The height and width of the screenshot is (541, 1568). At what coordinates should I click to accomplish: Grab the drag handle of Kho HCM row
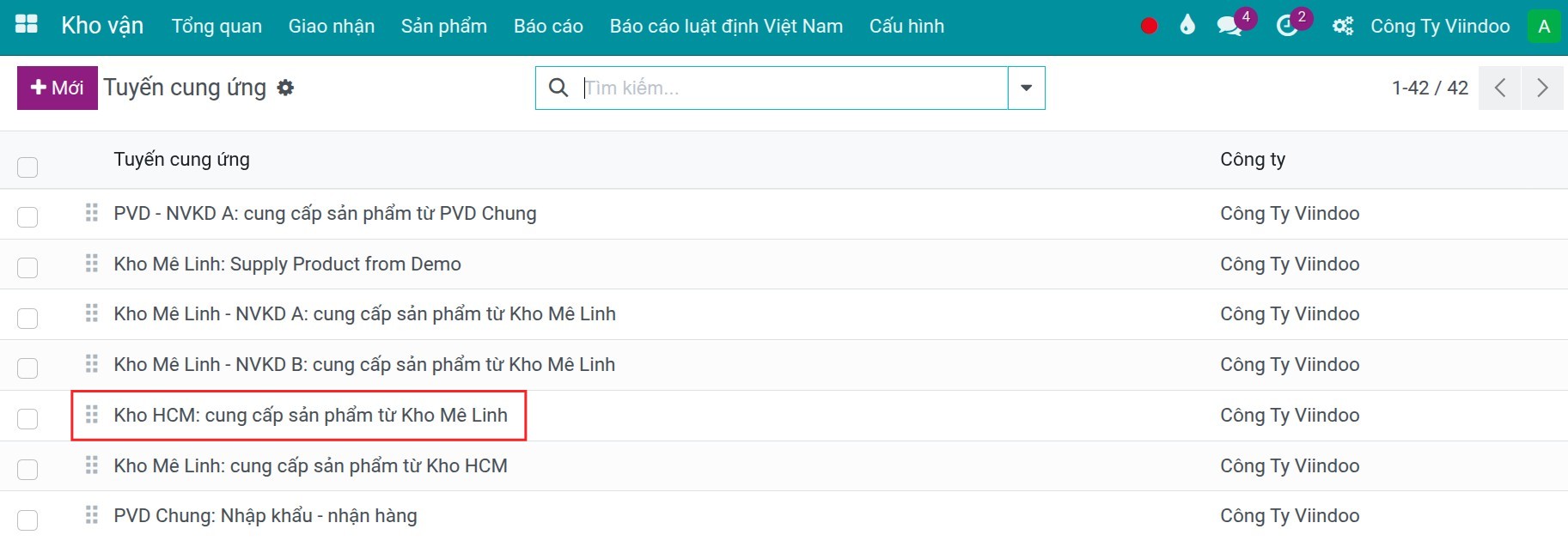(92, 415)
